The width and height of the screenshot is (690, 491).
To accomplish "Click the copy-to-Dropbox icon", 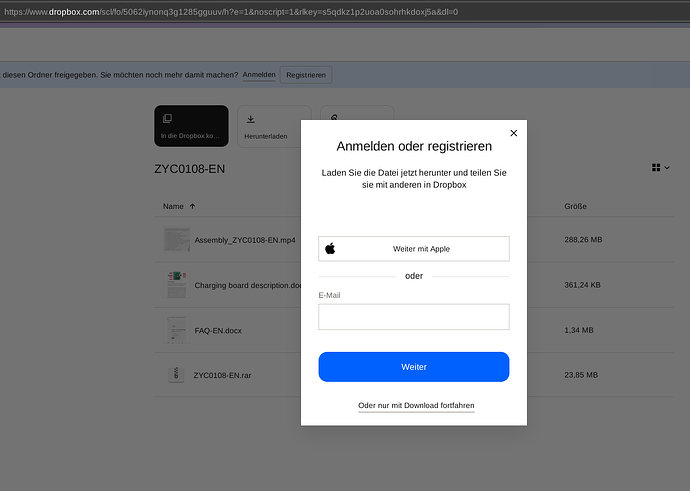I will click(x=167, y=118).
